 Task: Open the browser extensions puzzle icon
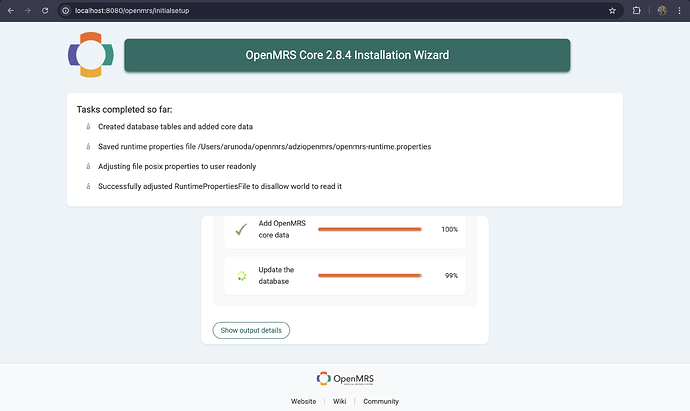(x=638, y=10)
